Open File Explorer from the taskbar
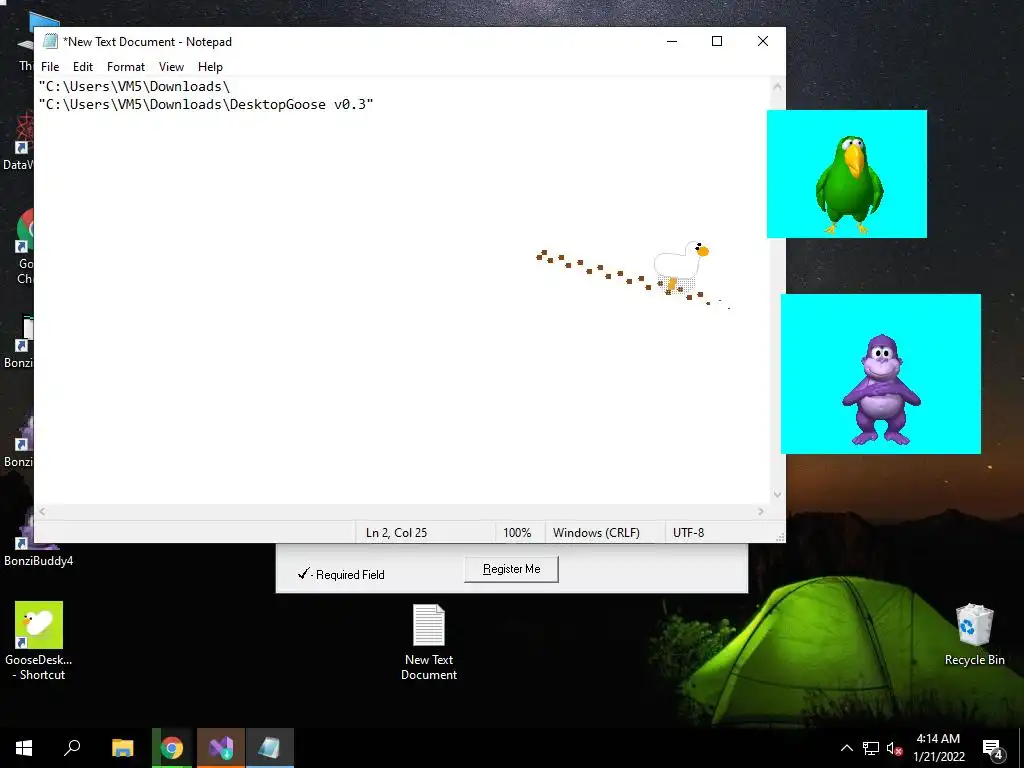Viewport: 1024px width, 768px height. (x=122, y=748)
